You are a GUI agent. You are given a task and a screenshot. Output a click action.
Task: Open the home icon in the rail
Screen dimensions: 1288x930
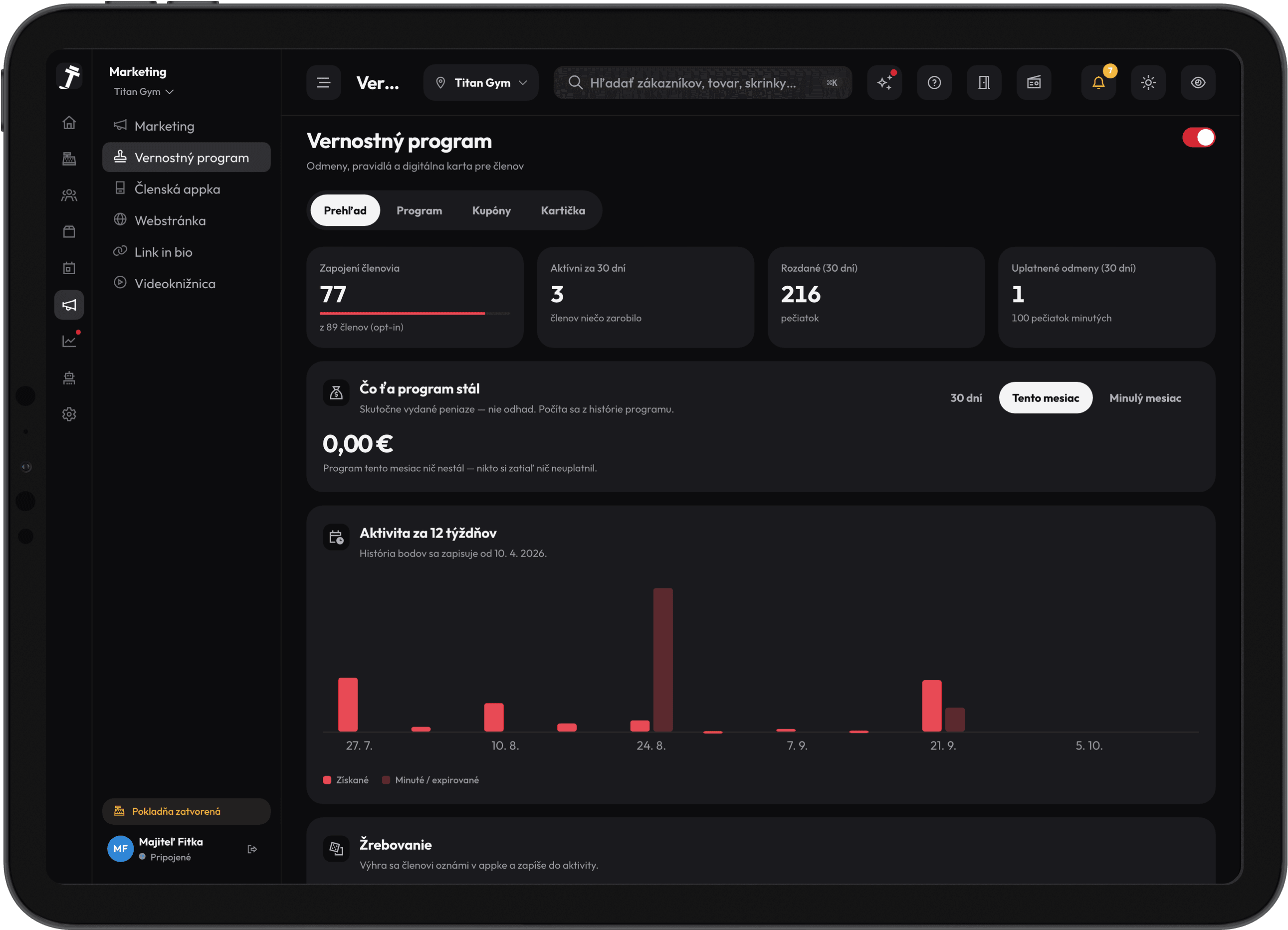point(69,123)
